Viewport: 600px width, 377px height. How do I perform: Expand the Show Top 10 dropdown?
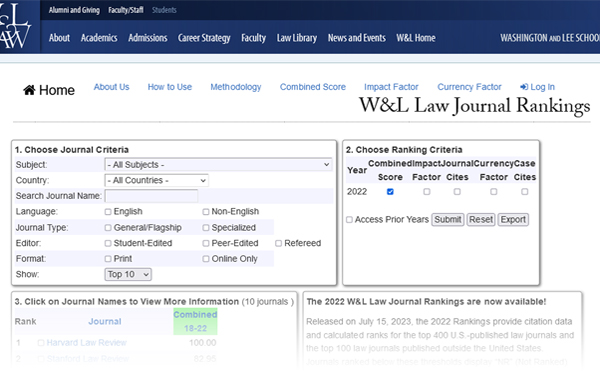point(128,274)
